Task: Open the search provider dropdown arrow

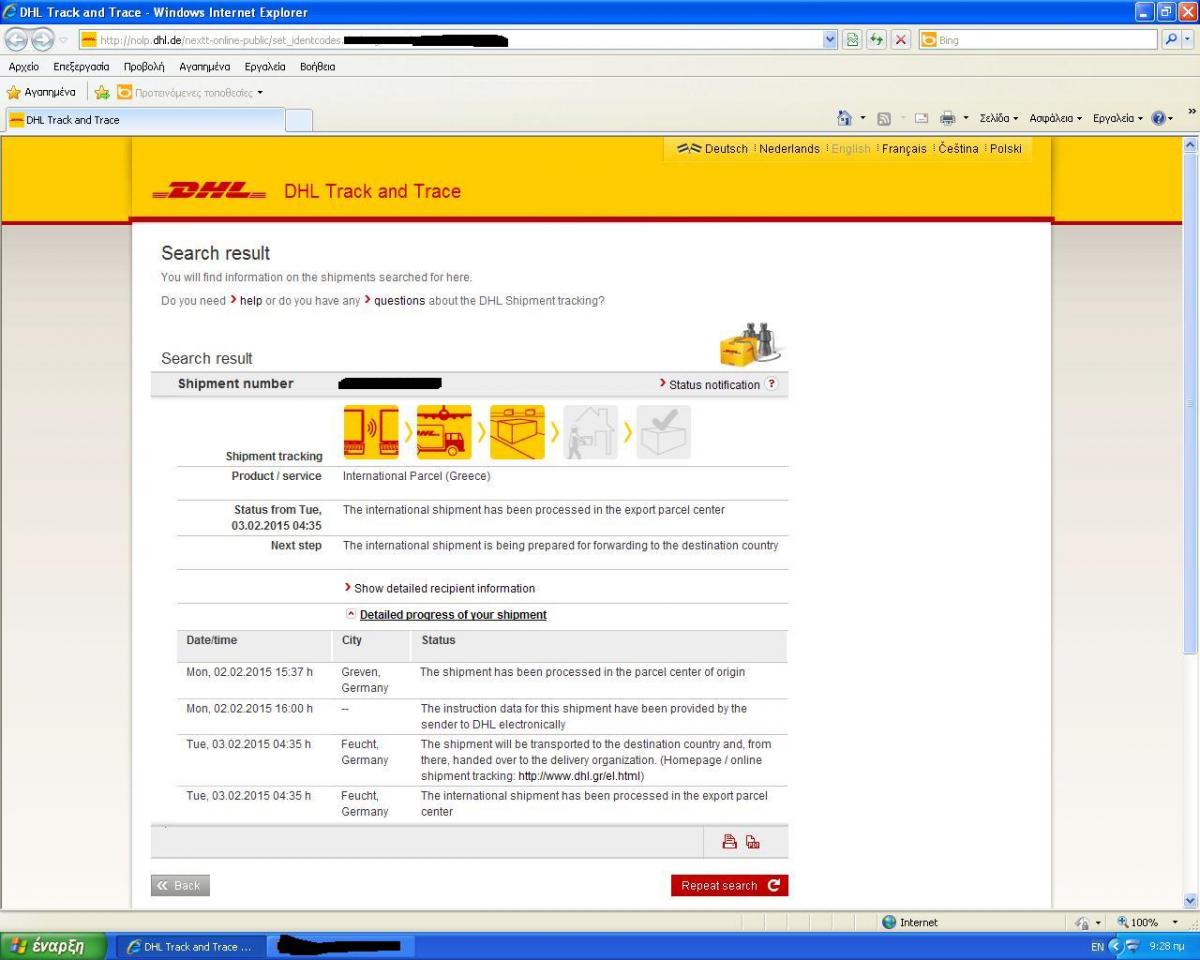Action: point(1185,41)
